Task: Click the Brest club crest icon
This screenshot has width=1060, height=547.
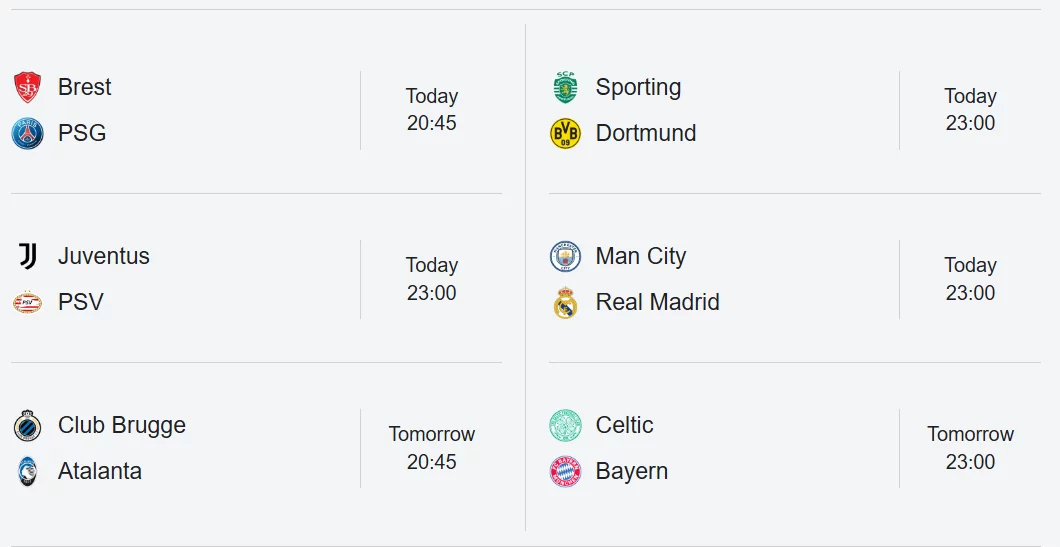Action: (x=28, y=87)
